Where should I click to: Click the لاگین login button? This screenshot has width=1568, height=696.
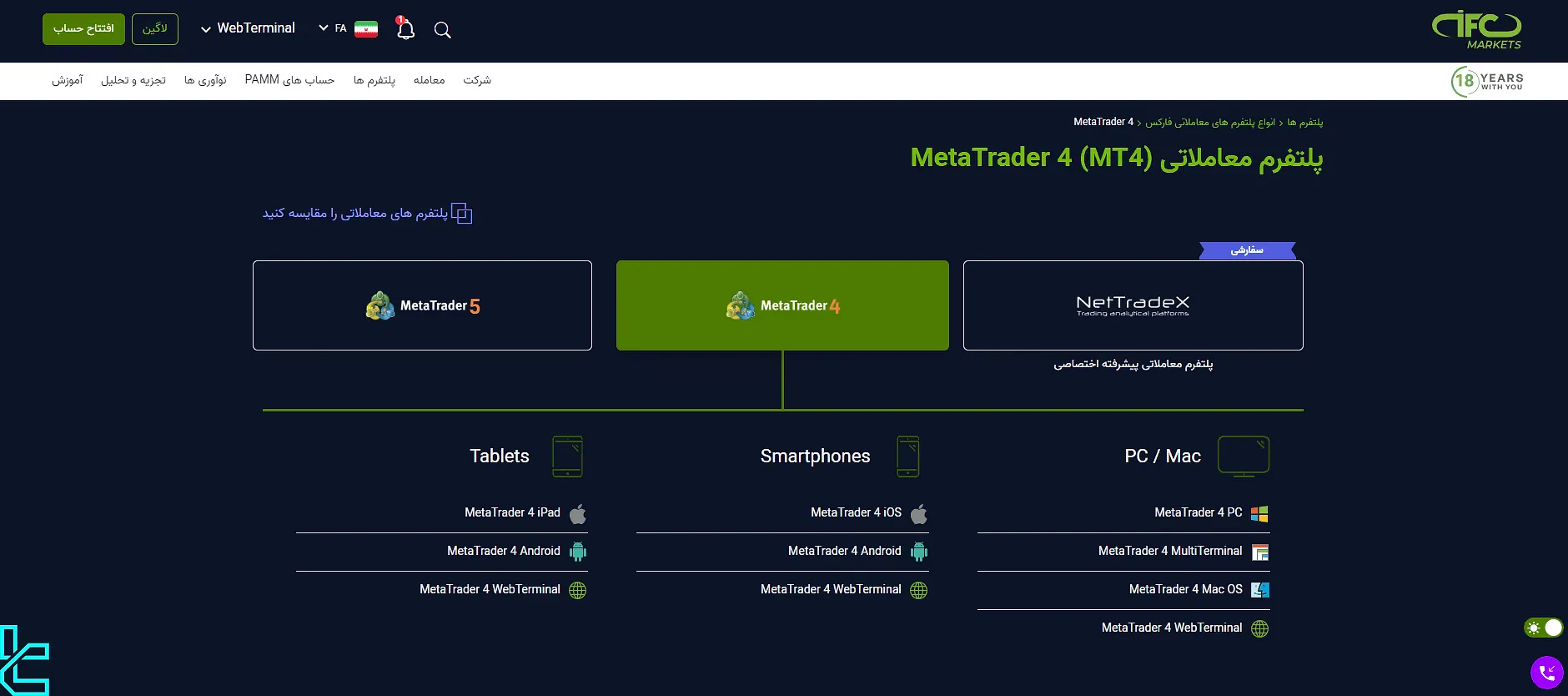(155, 29)
